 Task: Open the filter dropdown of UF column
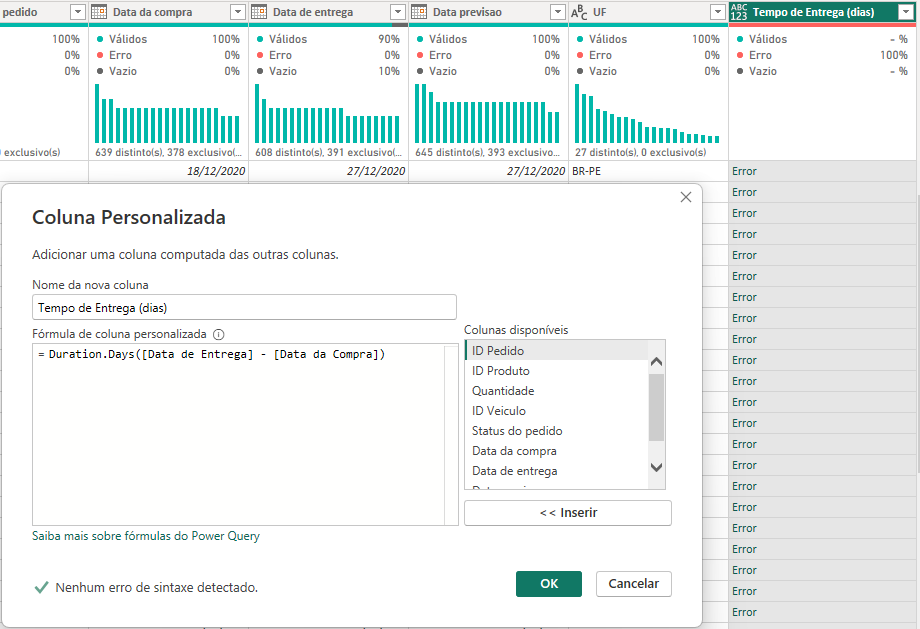point(718,12)
